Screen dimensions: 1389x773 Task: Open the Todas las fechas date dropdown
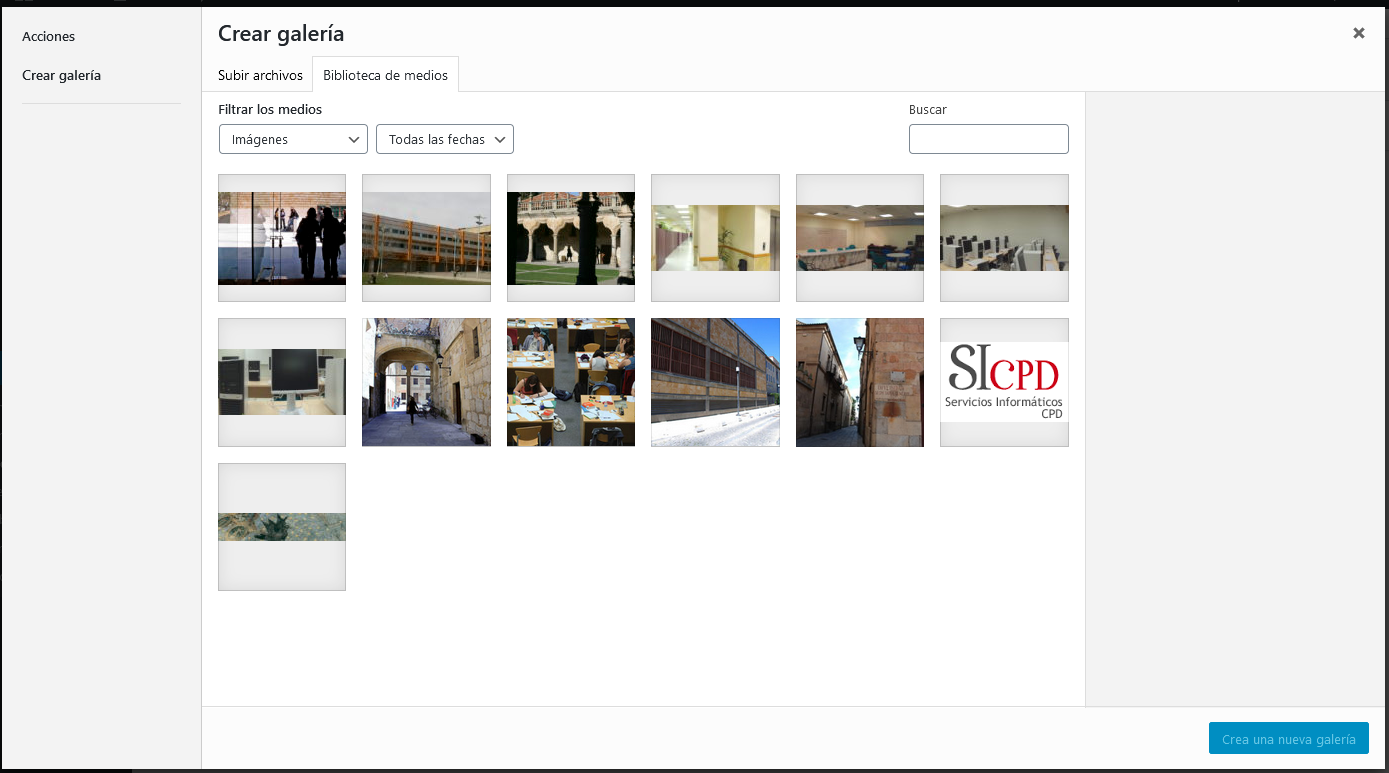point(445,139)
